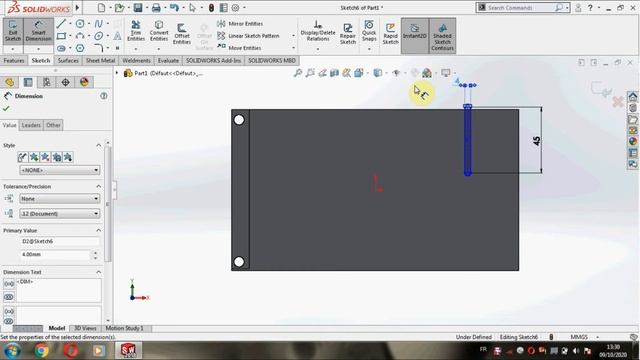The image size is (640, 360).
Task: Click the Zoom to Fit icon
Action: pos(298,73)
